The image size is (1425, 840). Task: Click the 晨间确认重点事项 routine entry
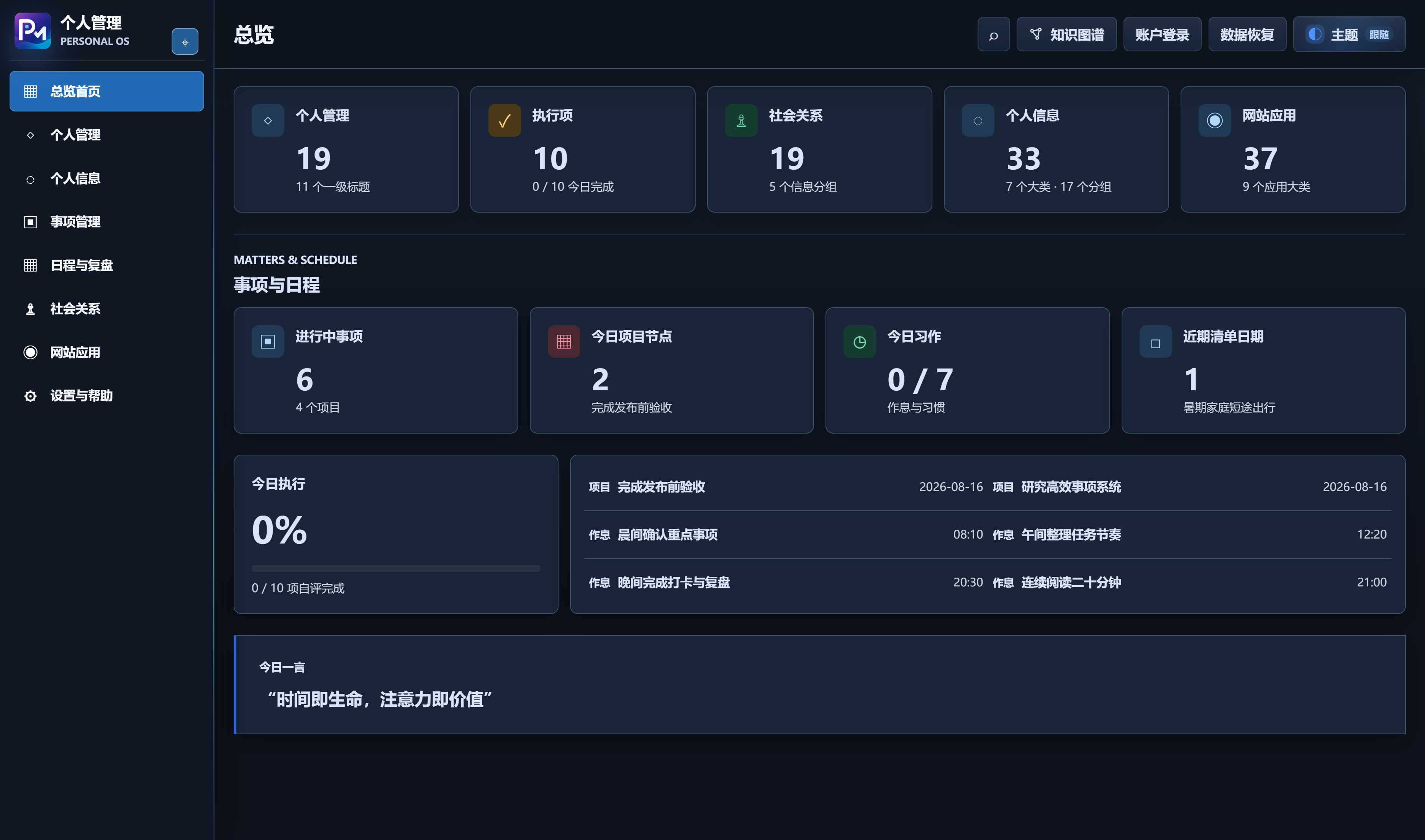[786, 534]
